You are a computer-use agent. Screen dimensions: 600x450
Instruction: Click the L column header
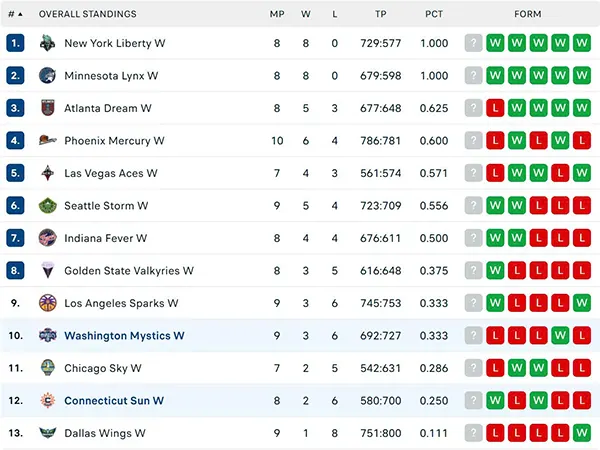pos(335,14)
